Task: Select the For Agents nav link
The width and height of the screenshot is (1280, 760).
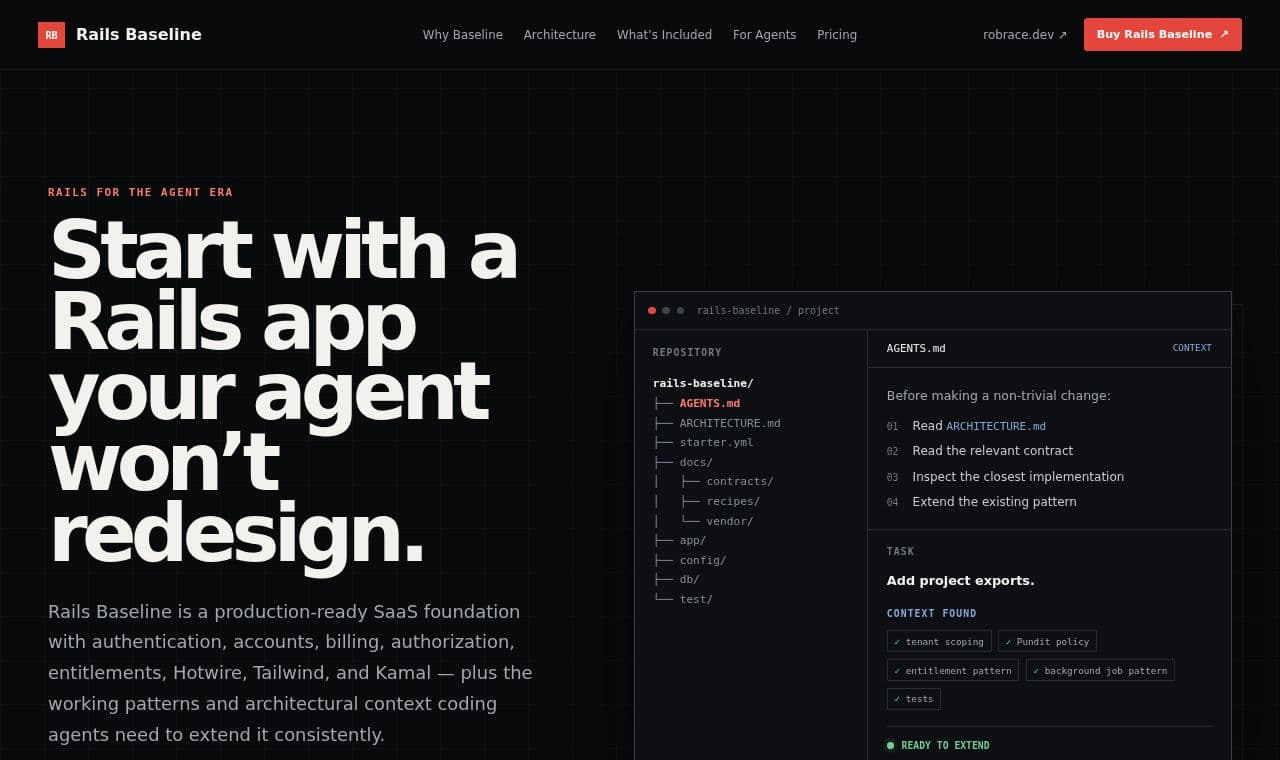Action: pos(764,35)
